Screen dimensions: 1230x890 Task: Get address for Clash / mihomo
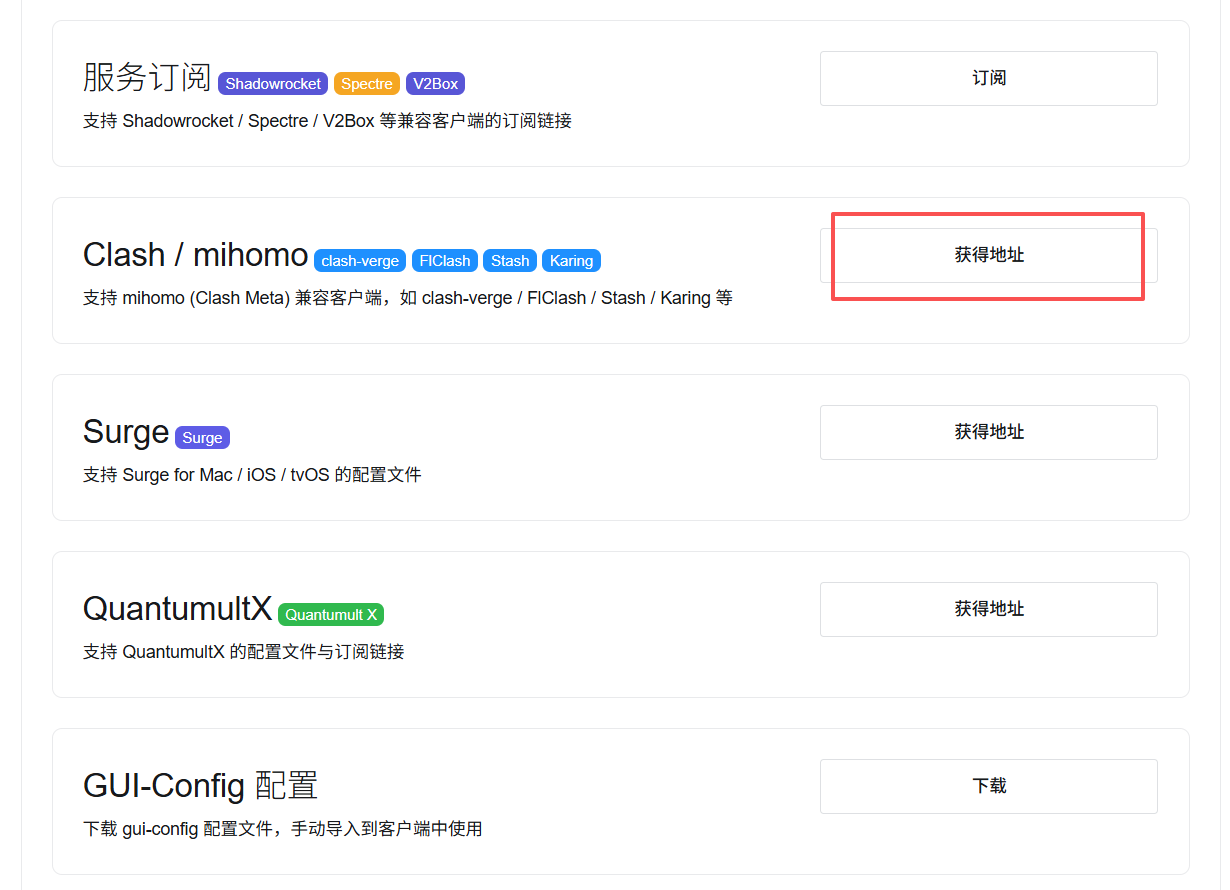coord(988,255)
